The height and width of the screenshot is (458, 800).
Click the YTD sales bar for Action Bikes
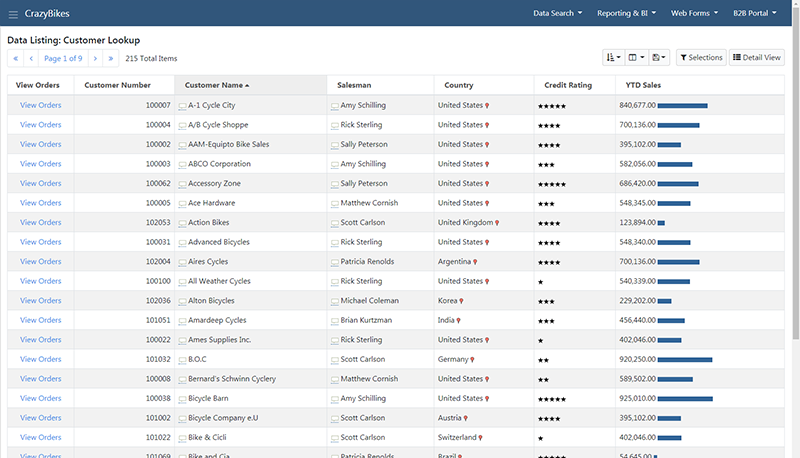tap(661, 223)
